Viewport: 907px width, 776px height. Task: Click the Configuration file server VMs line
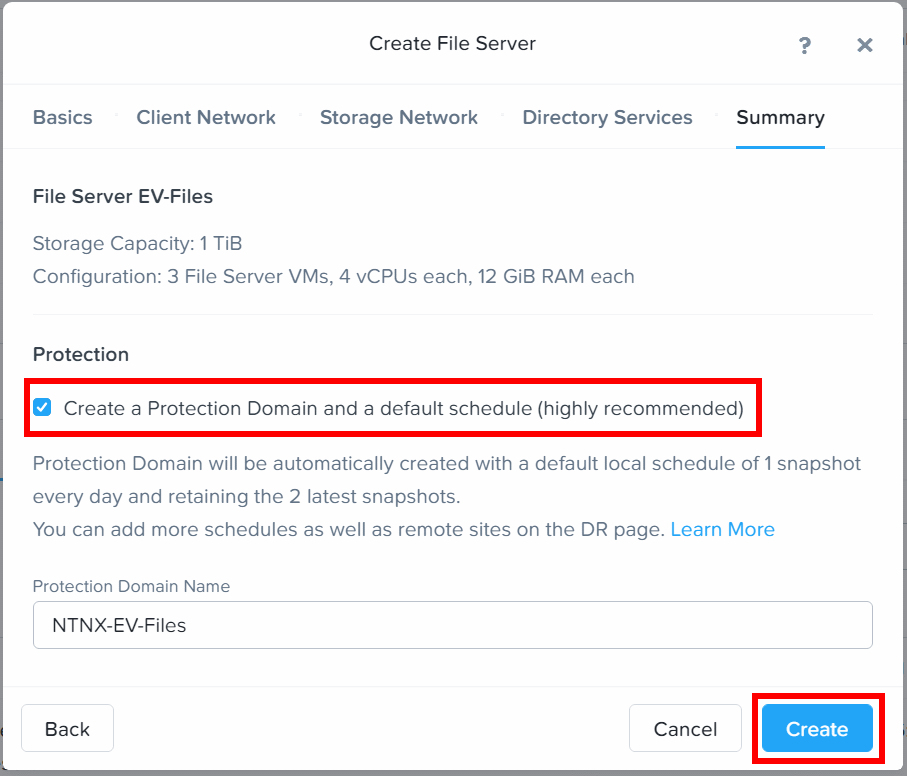(333, 276)
